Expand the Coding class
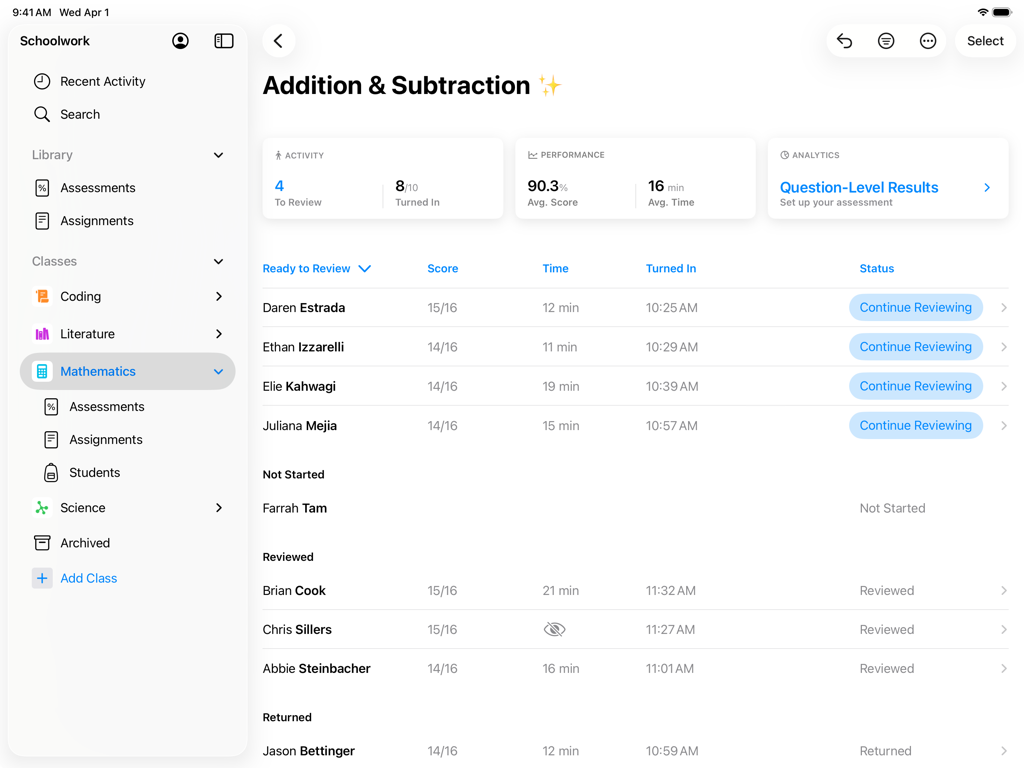The image size is (1024, 768). 218,297
